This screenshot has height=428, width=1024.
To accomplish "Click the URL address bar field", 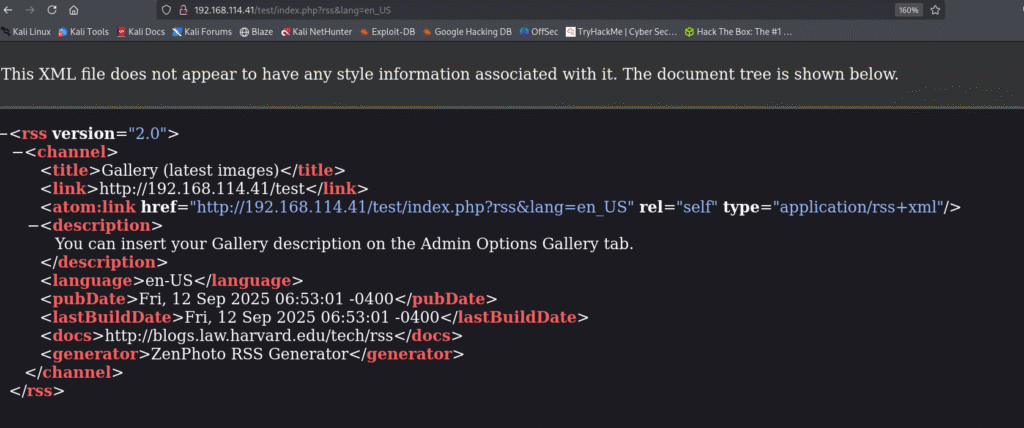I will (x=500, y=9).
